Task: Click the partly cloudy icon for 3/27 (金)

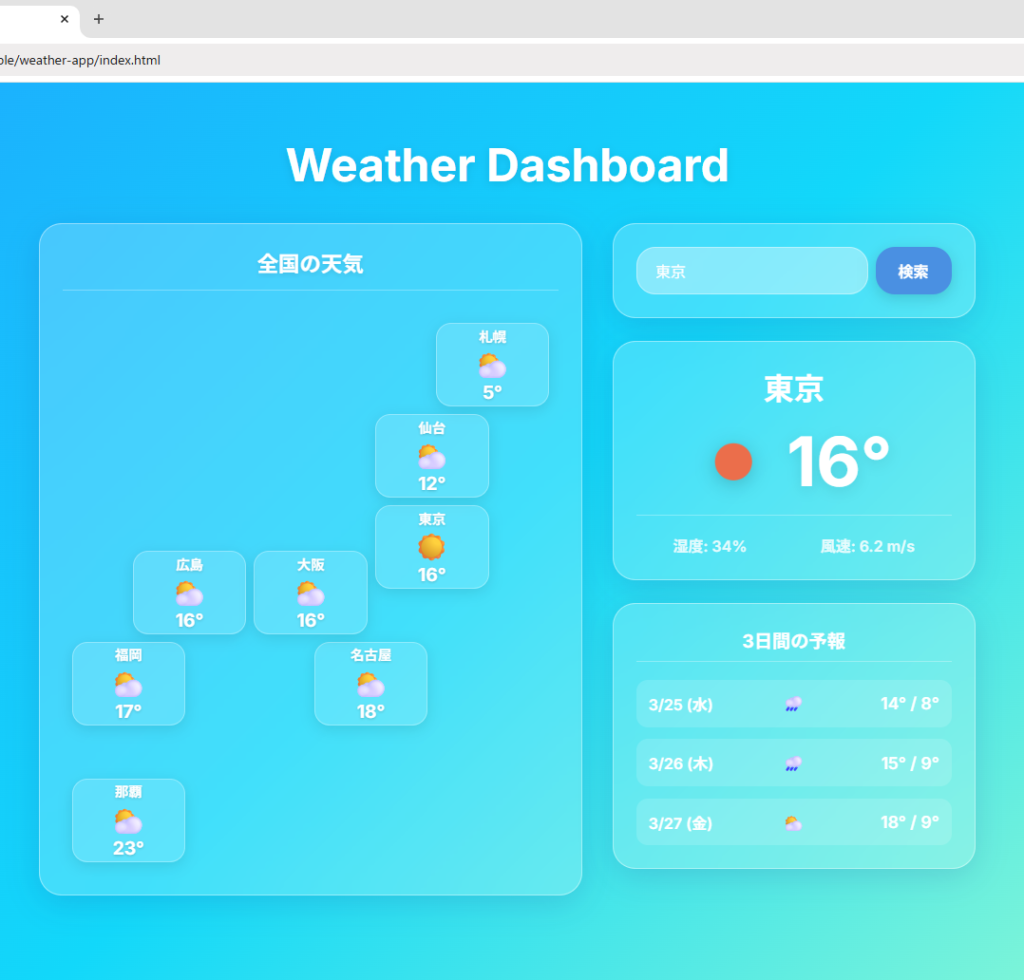Action: (x=793, y=823)
